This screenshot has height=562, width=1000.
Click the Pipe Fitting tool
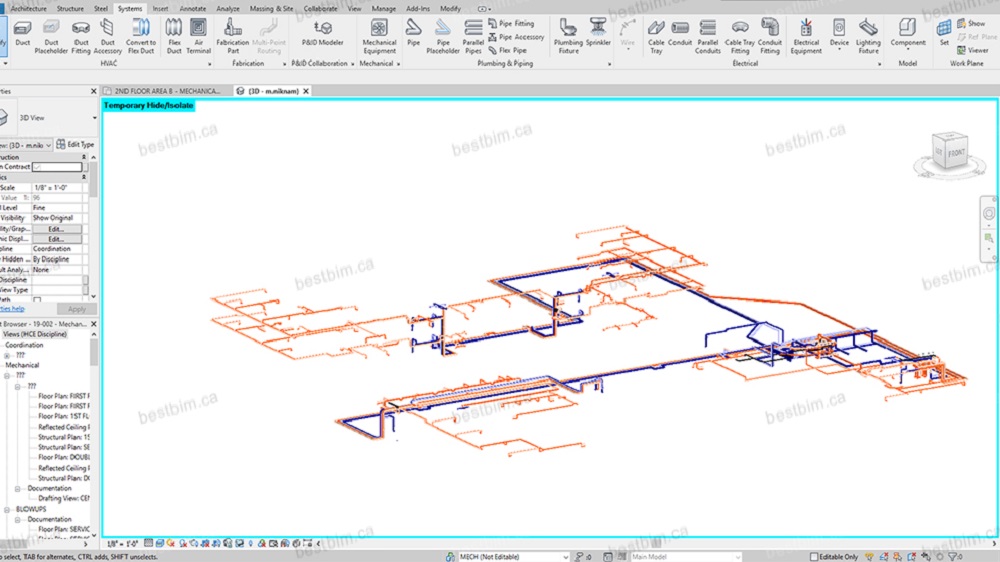point(511,23)
